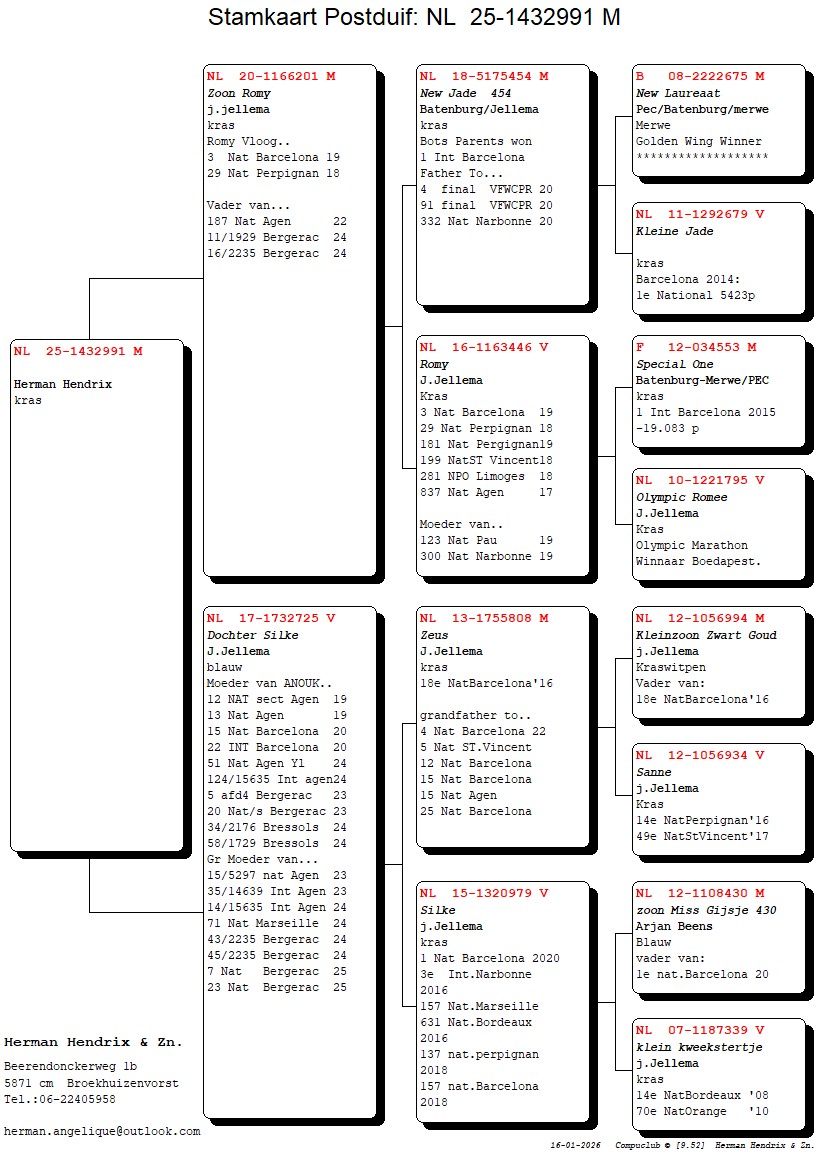Click the klein kweekstertje name

click(699, 1047)
